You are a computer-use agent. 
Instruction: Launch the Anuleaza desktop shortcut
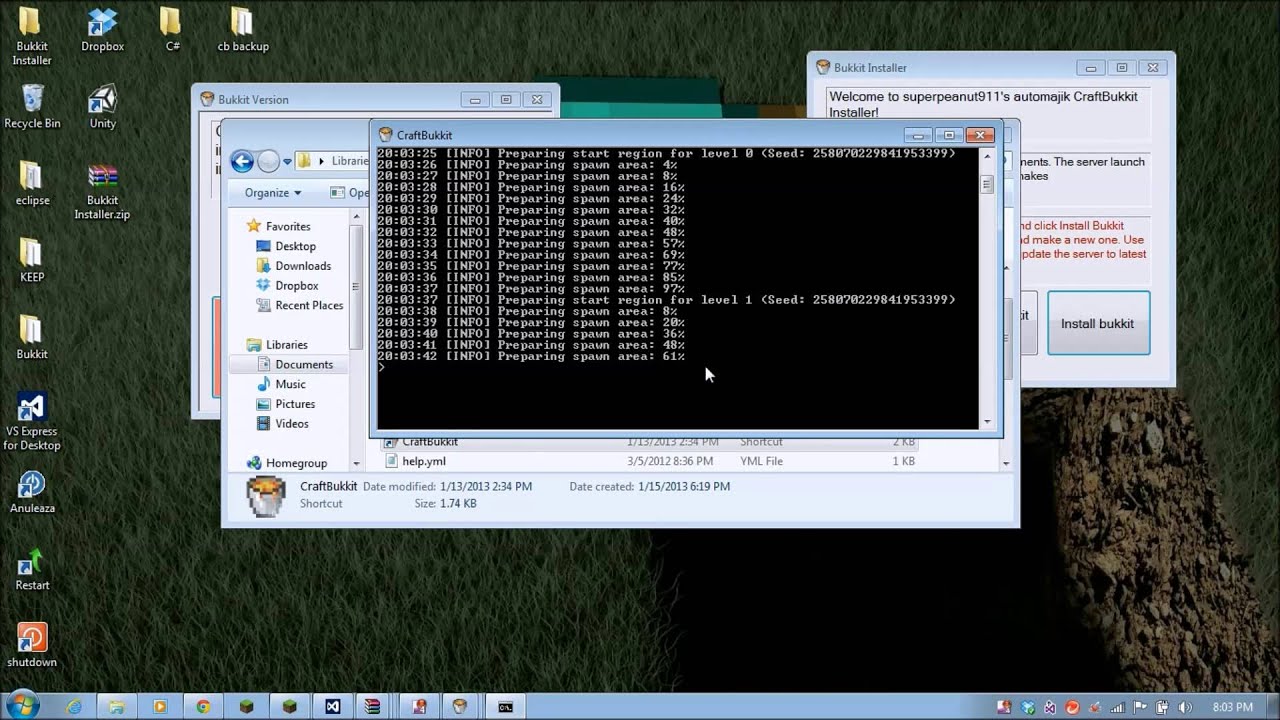(x=32, y=492)
